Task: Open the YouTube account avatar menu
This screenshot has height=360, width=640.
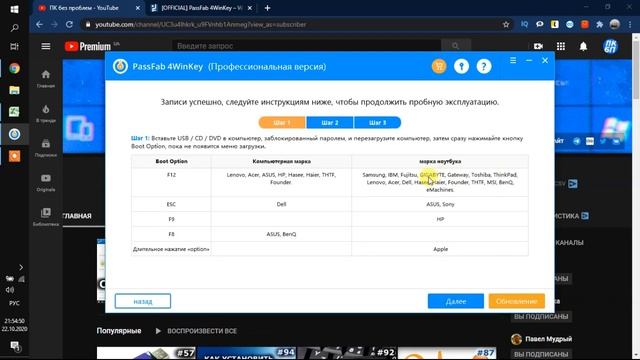Action: click(x=611, y=46)
